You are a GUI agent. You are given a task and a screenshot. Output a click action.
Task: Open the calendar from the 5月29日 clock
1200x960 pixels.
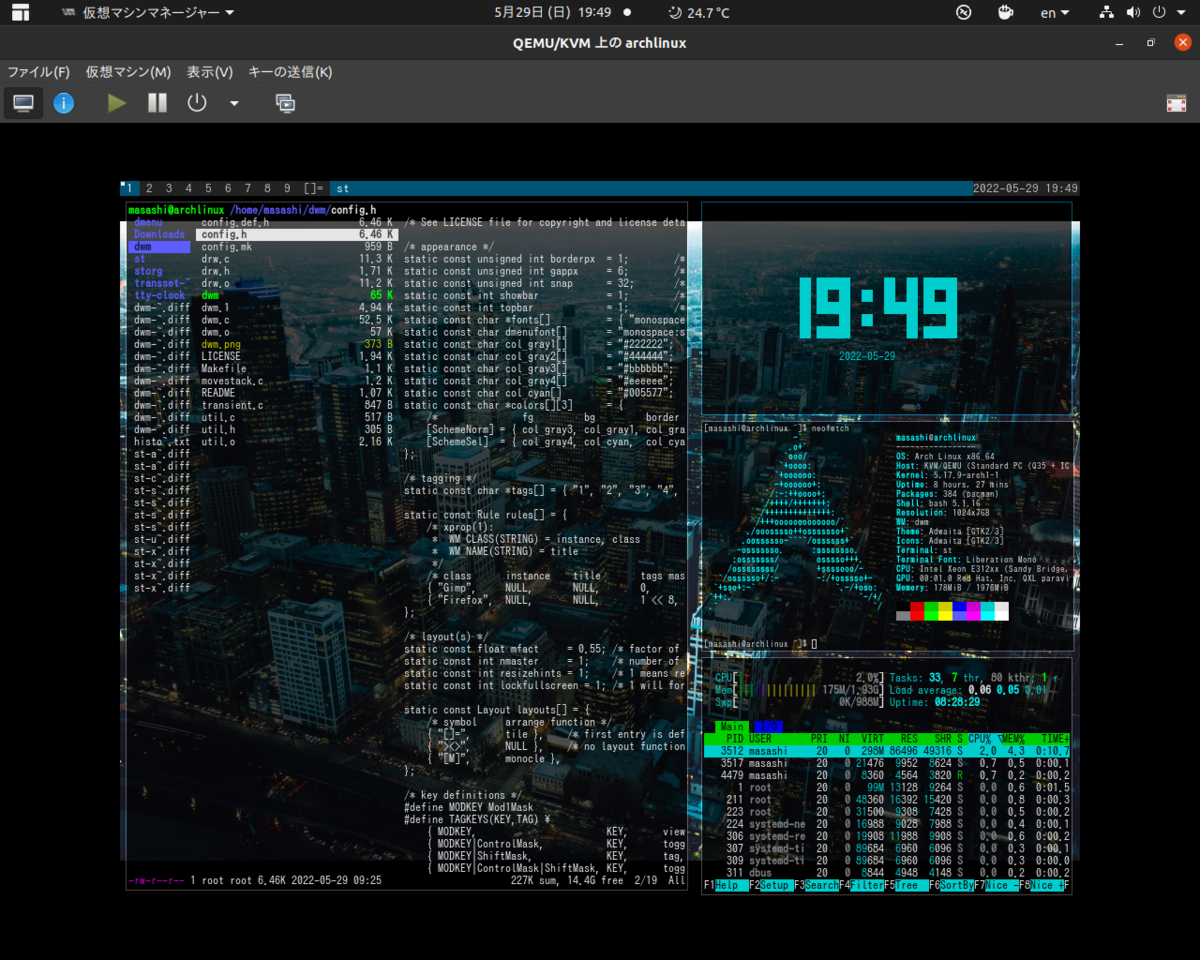pyautogui.click(x=552, y=13)
